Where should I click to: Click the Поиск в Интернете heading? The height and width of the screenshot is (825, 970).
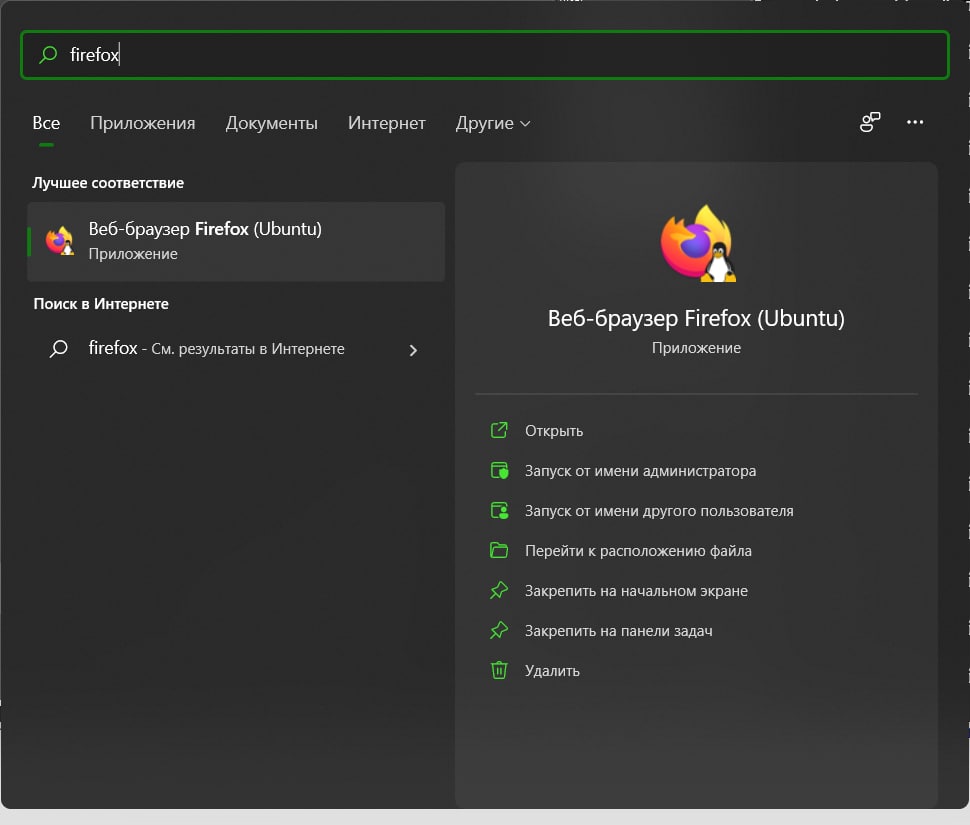click(x=101, y=304)
